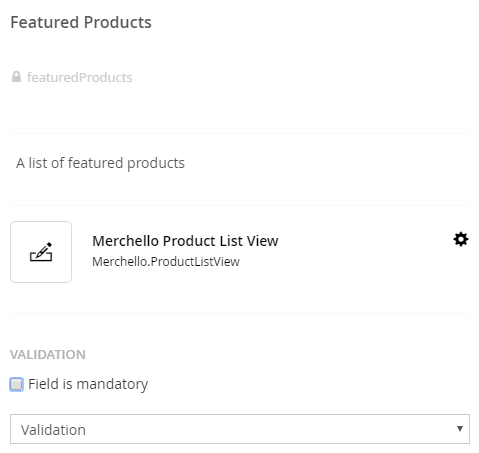Click the word 'Products' in property title
Image resolution: width=479 pixels, height=453 pixels.
(118, 22)
